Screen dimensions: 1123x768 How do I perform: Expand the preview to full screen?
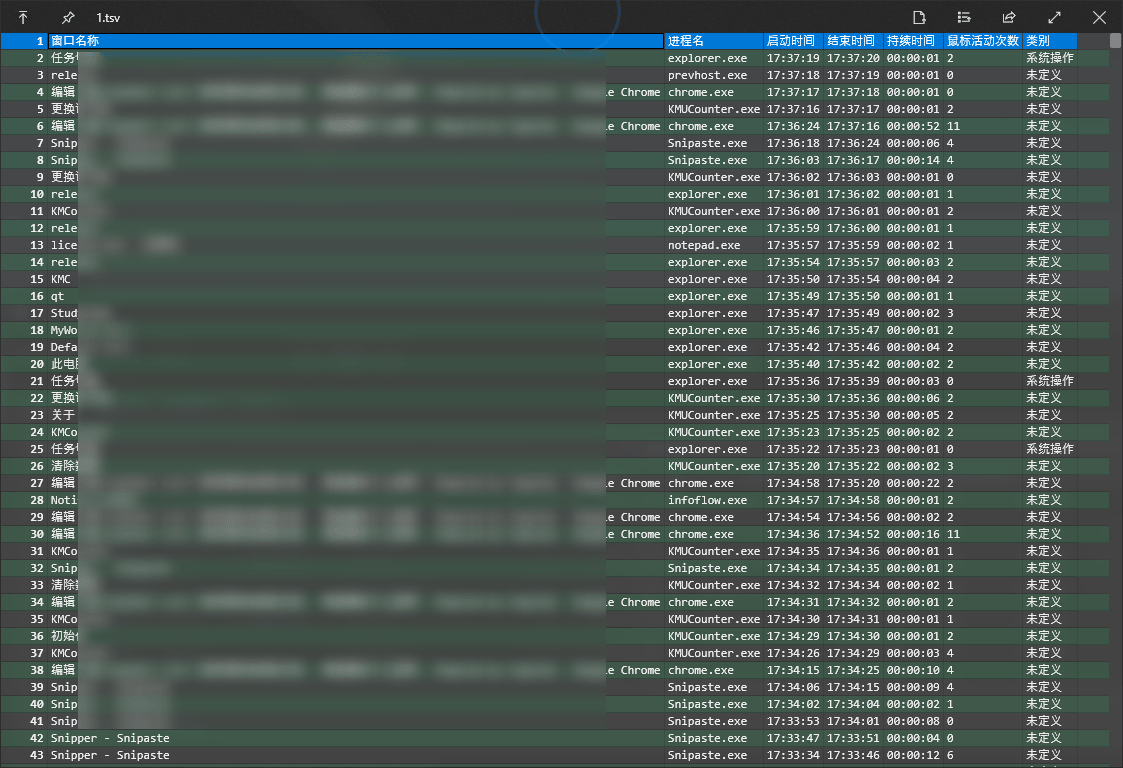coord(1054,17)
